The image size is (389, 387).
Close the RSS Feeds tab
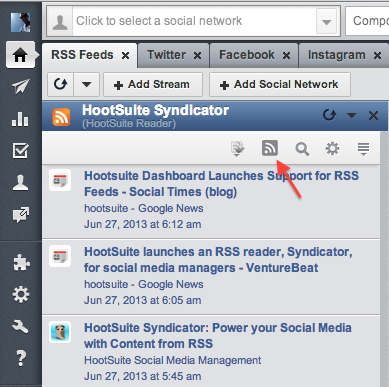tap(125, 55)
